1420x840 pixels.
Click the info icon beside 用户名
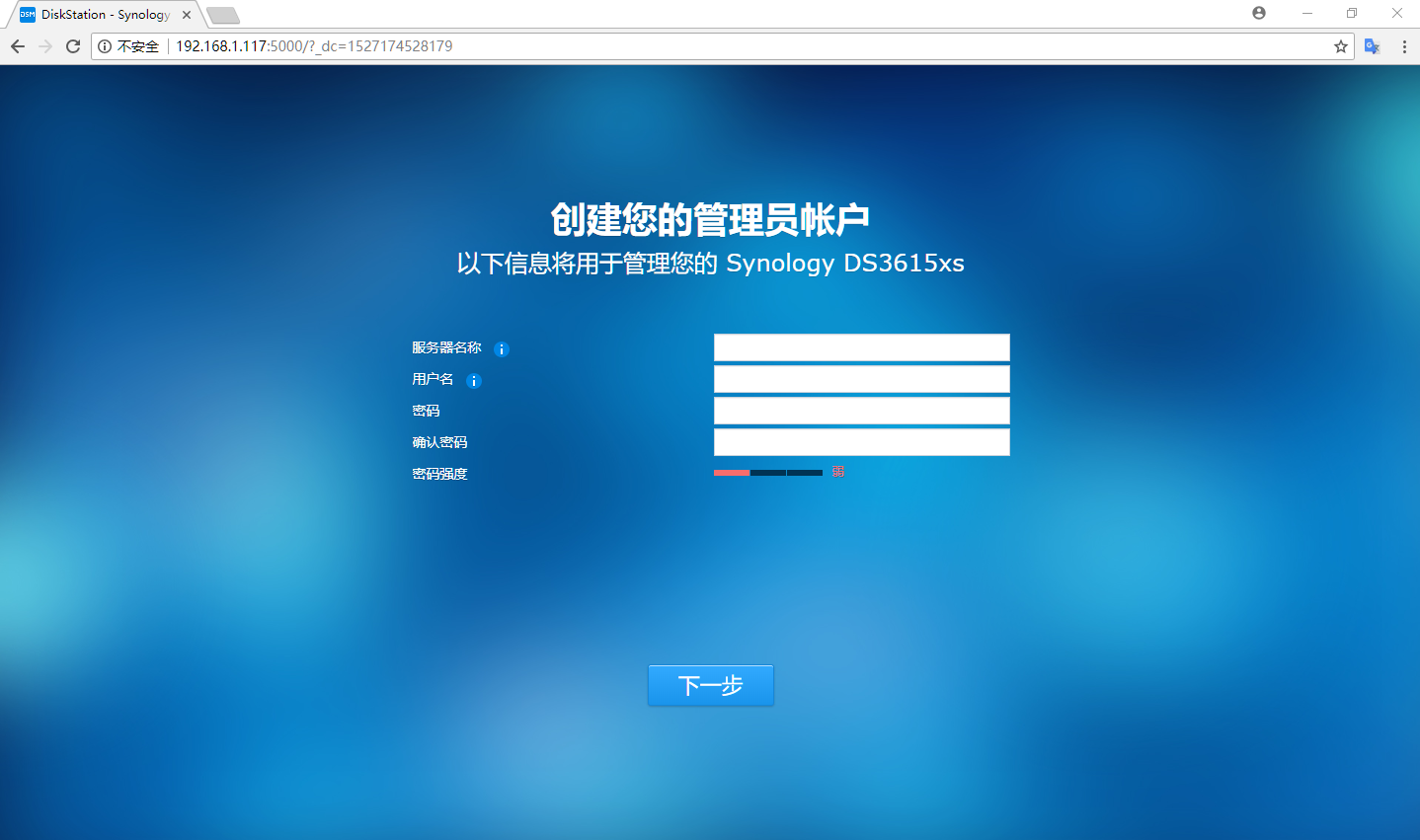click(474, 381)
